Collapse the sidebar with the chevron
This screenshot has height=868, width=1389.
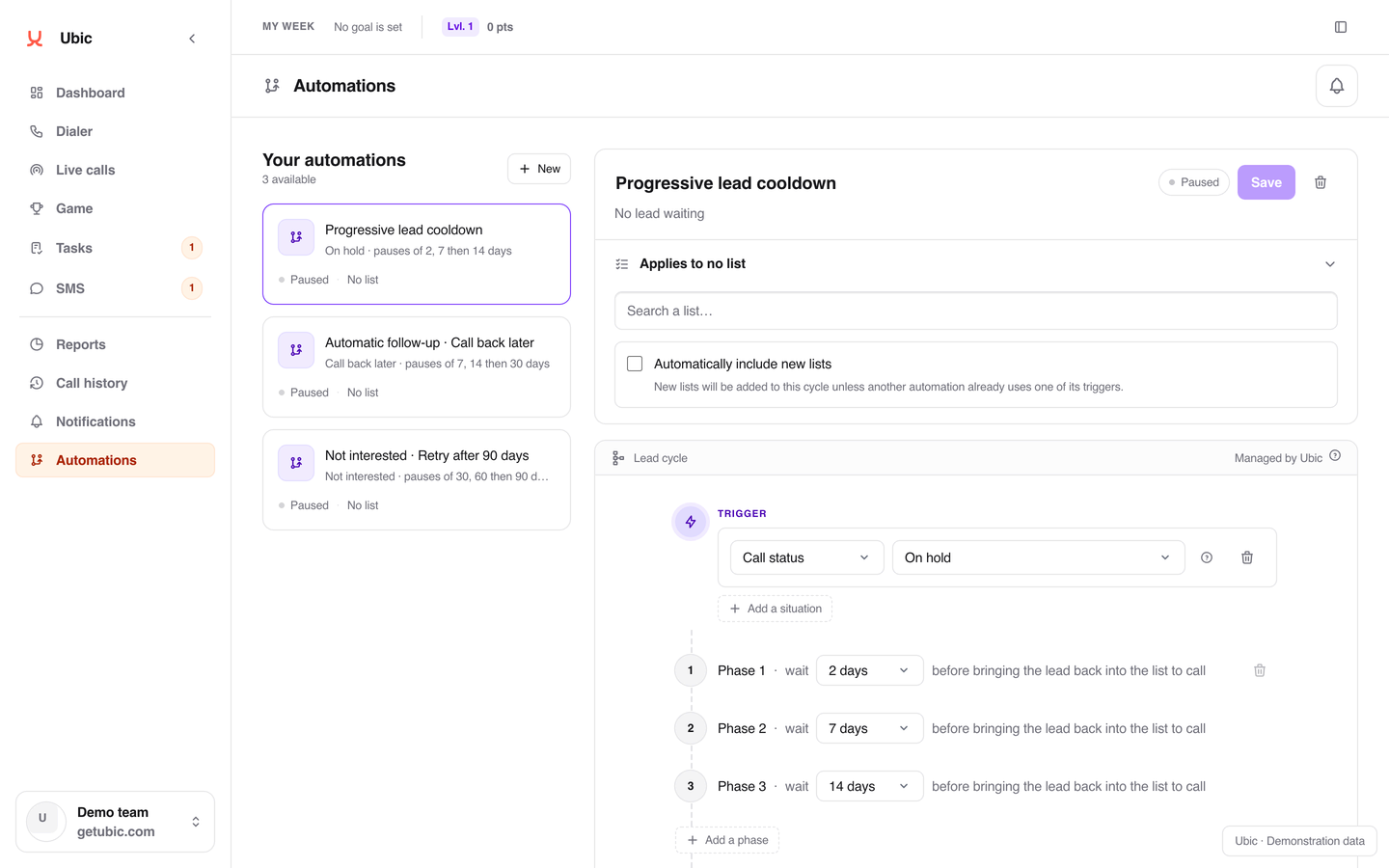coord(192,39)
